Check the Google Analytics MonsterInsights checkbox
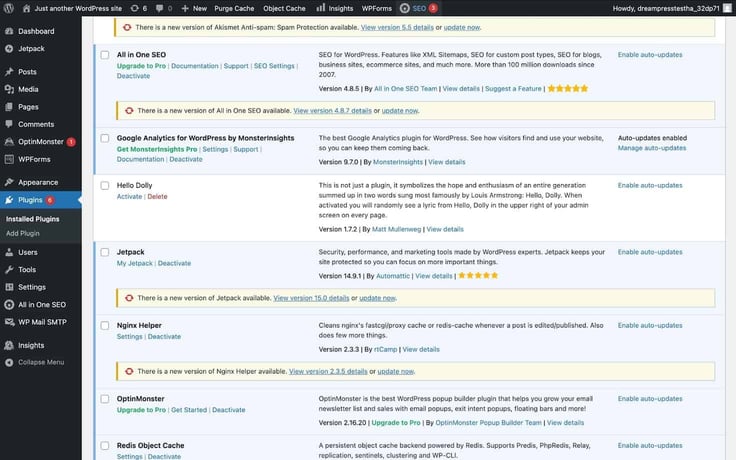Screen dimensions: 736x460 (105, 138)
